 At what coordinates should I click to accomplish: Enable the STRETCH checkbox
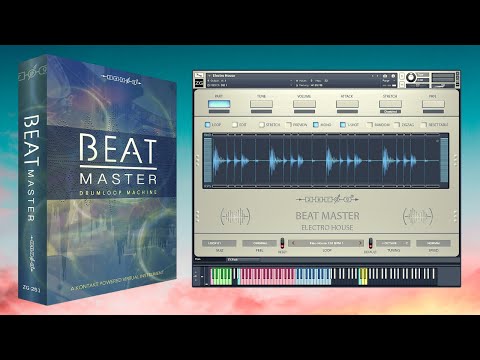(262, 125)
